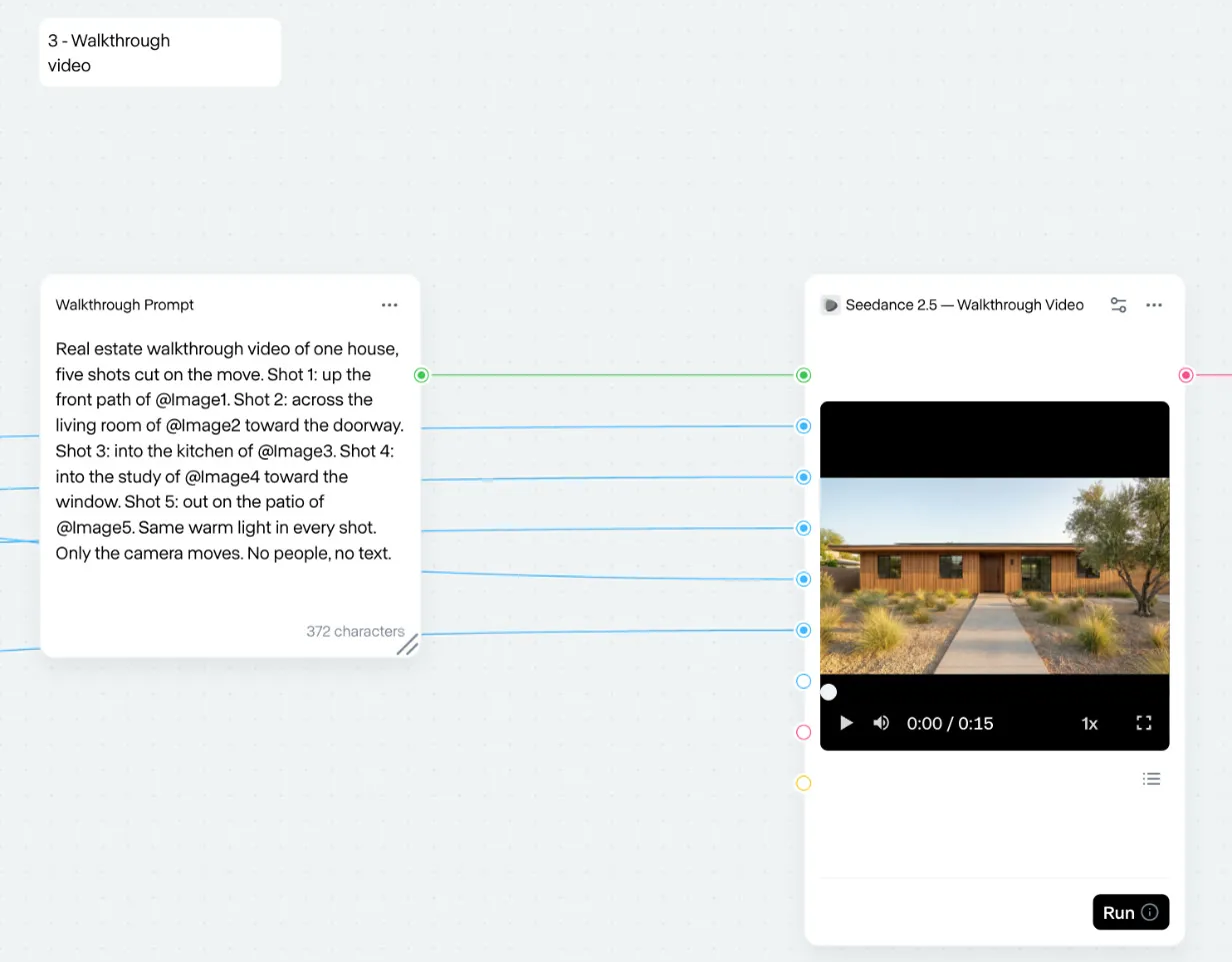Click the empty blue input port on Seedance node
This screenshot has height=962, width=1232.
[803, 681]
